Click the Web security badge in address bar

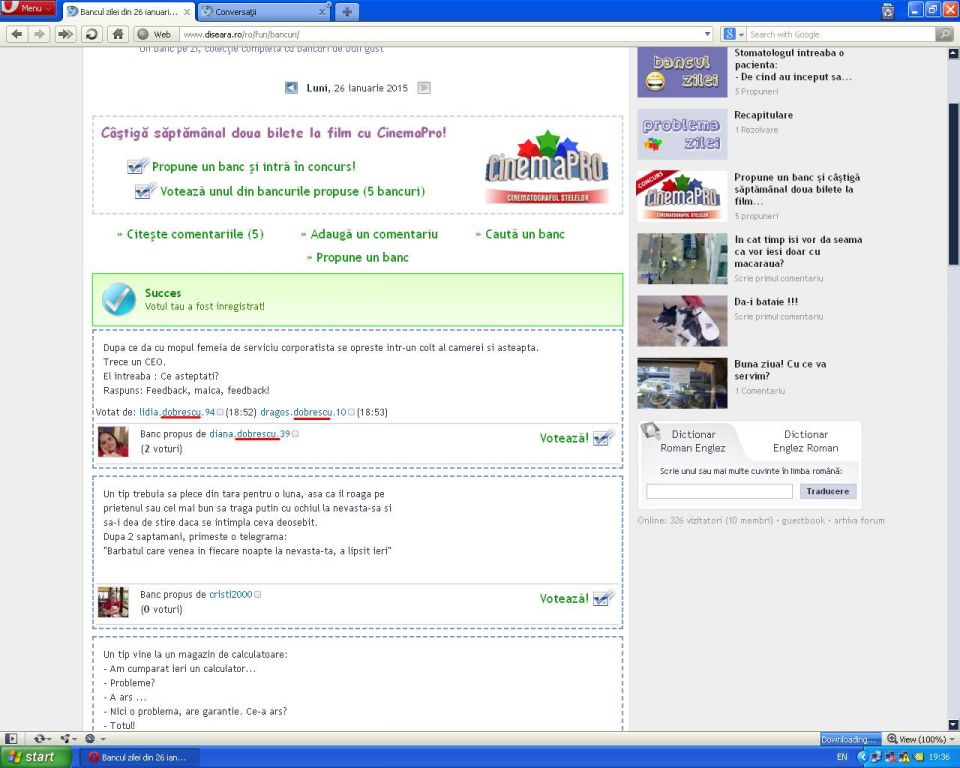154,34
